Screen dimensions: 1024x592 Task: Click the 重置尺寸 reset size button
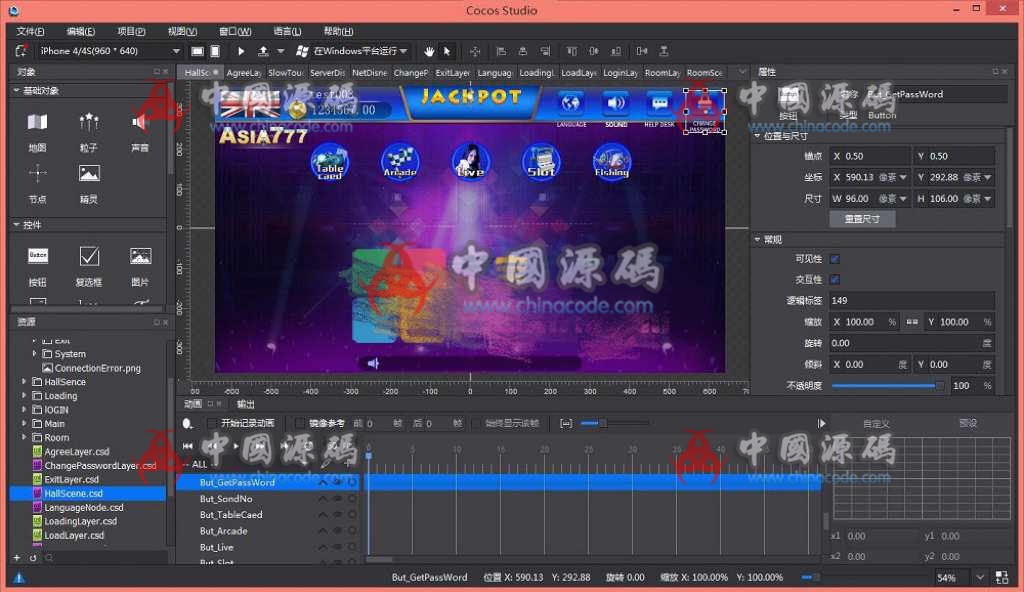pyautogui.click(x=862, y=219)
